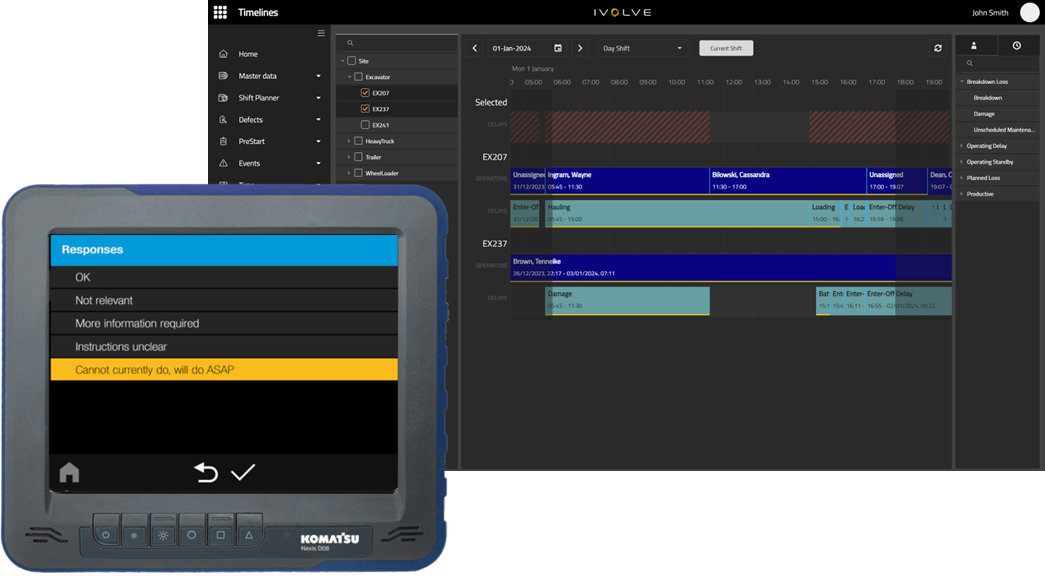Collapse the Excavator tree node

349,77
